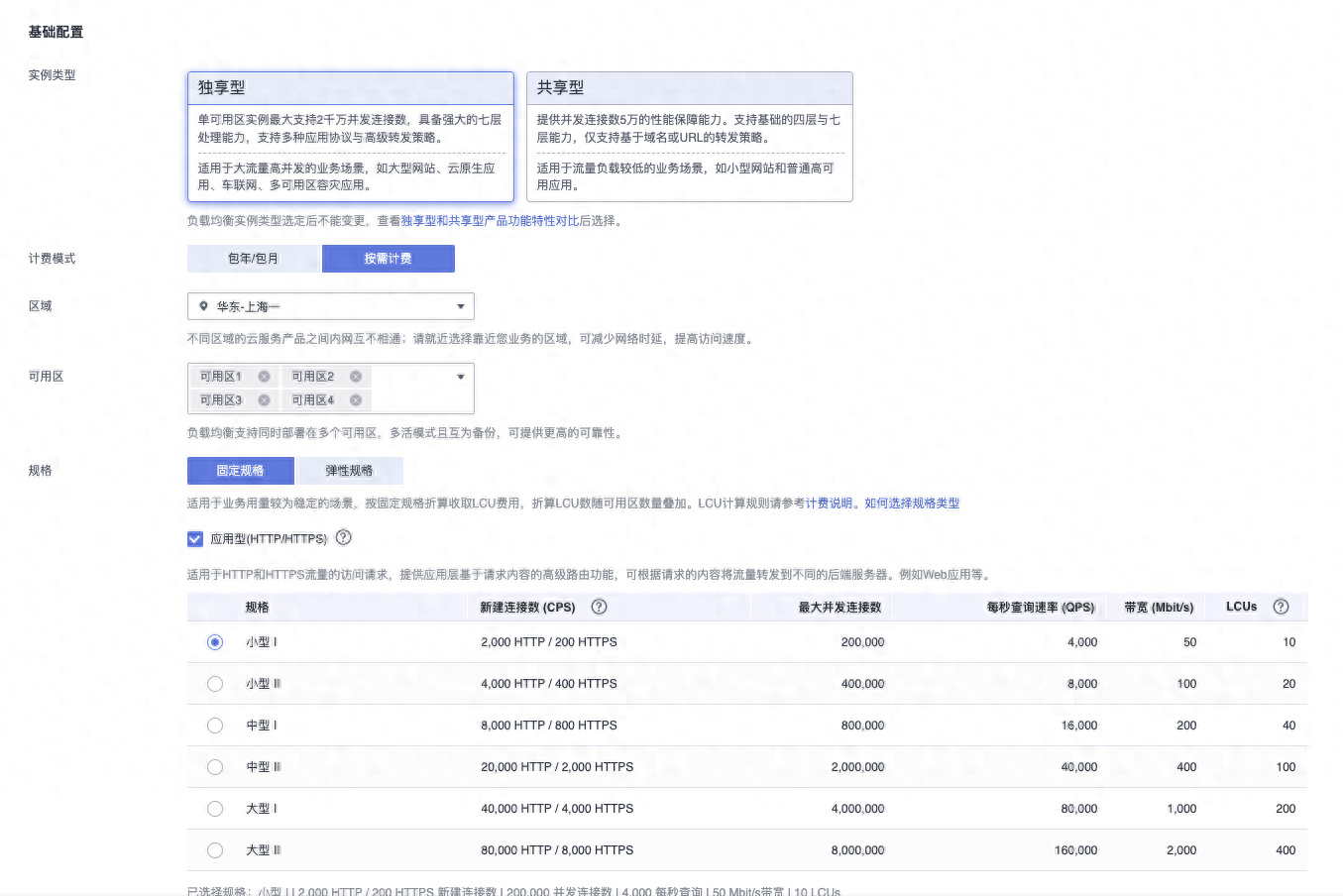Click the help icon beside 应用型(HTTP/HTTPS)

pyautogui.click(x=343, y=539)
